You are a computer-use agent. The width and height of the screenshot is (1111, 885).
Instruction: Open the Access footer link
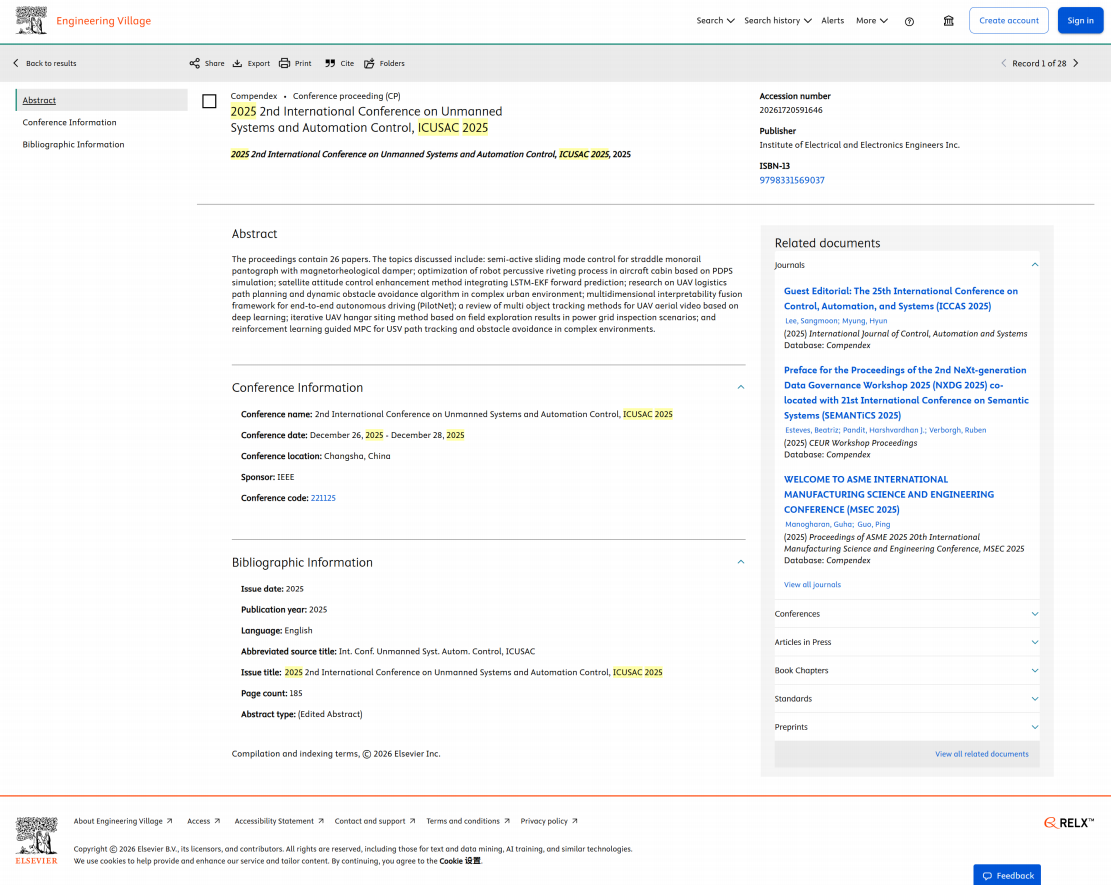point(203,821)
